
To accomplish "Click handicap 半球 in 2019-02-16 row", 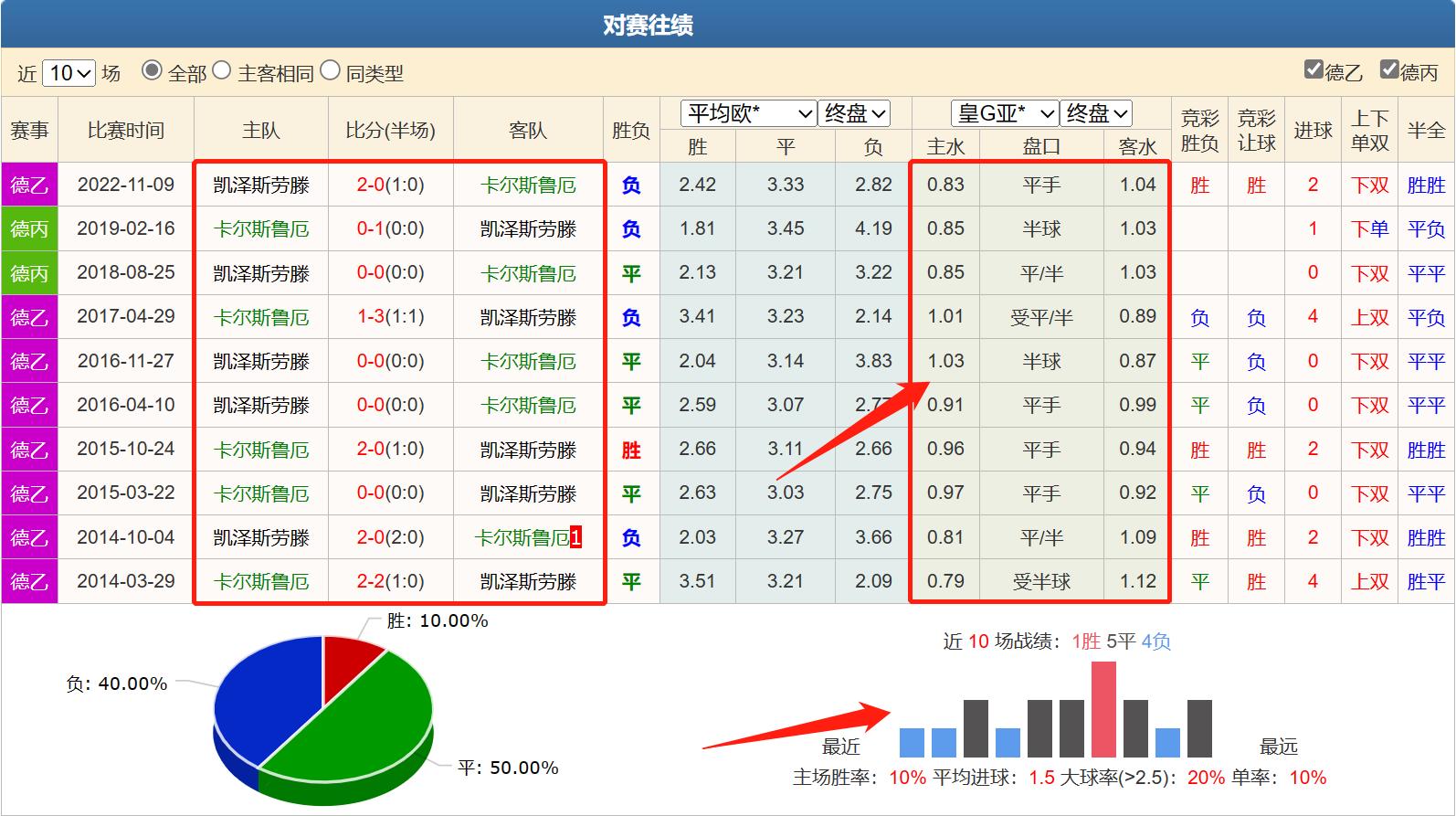I will pos(1041,229).
